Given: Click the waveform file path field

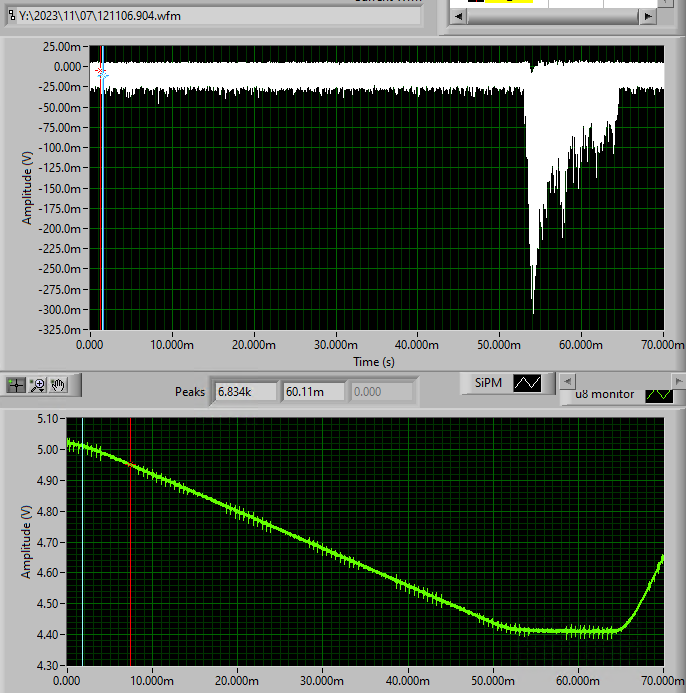Looking at the screenshot, I should coord(218,16).
